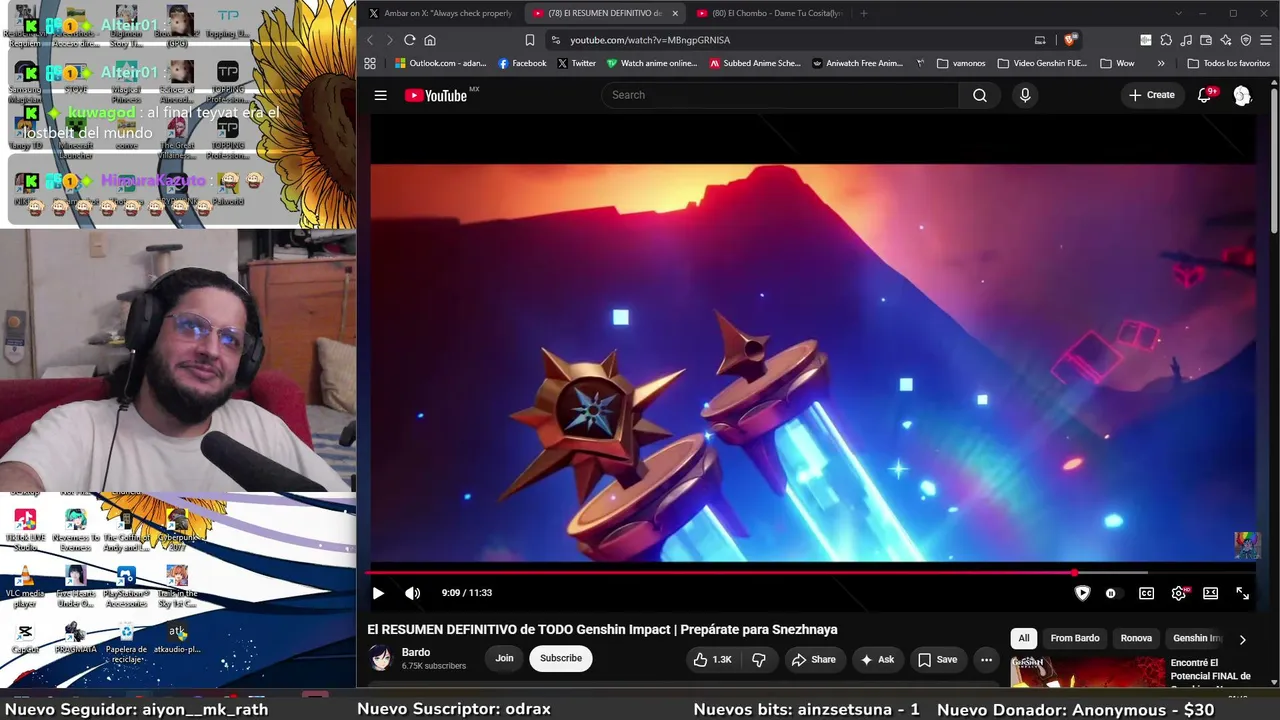Open the Papelera de reciclaje desktop icon
Image resolution: width=1280 pixels, height=720 pixels.
(126, 643)
